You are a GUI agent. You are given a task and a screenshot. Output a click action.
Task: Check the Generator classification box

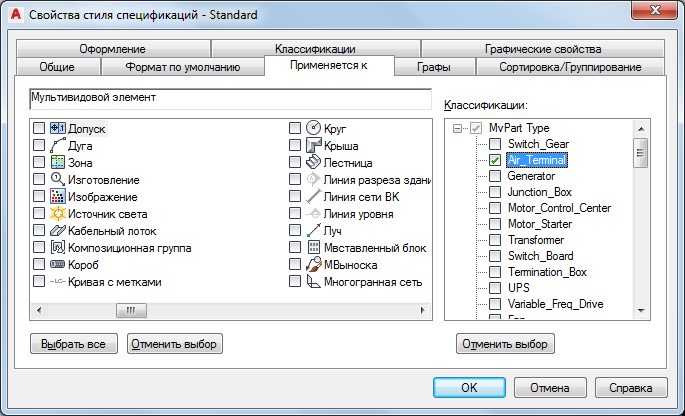click(x=495, y=176)
